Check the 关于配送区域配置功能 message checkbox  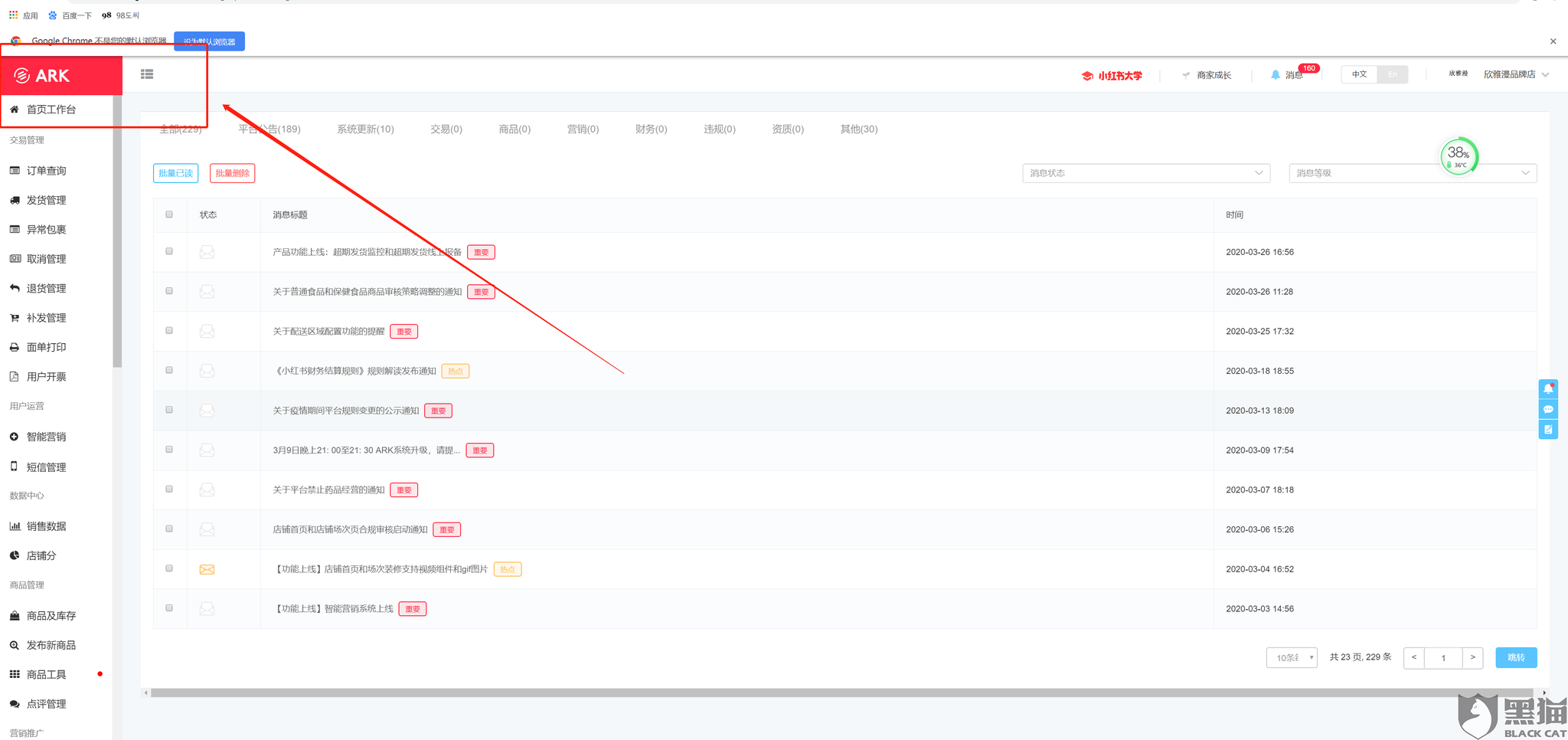point(169,331)
